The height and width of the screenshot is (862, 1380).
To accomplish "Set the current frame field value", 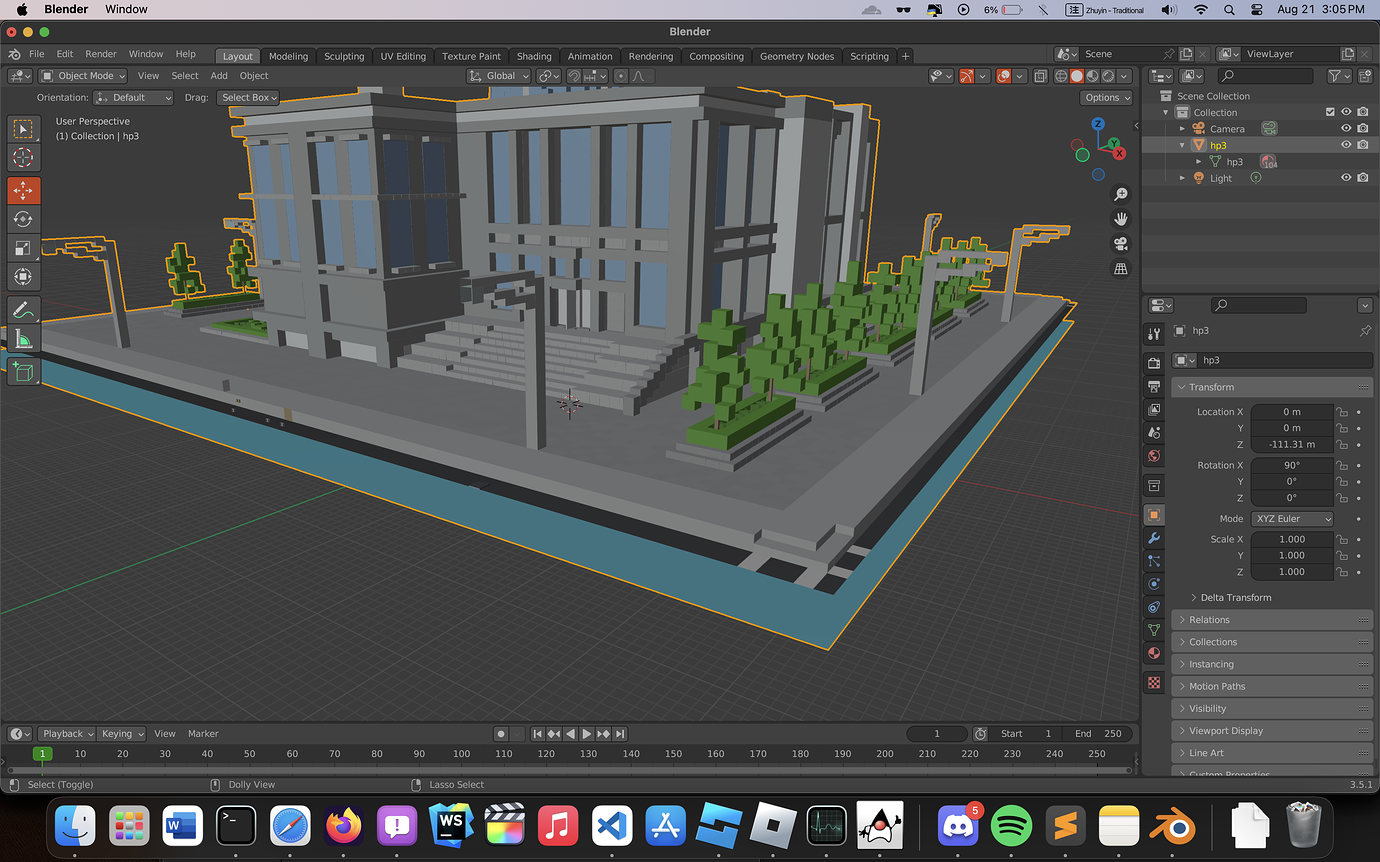I will [x=936, y=733].
